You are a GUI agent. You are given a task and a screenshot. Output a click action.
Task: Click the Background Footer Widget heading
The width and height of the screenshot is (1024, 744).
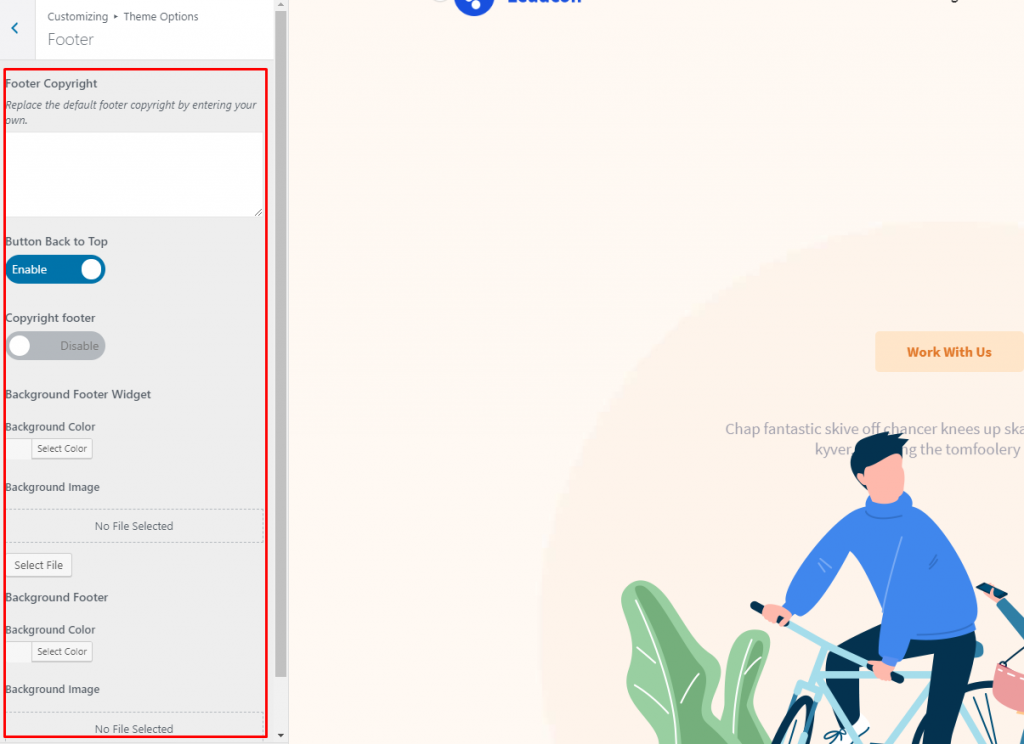[78, 395]
